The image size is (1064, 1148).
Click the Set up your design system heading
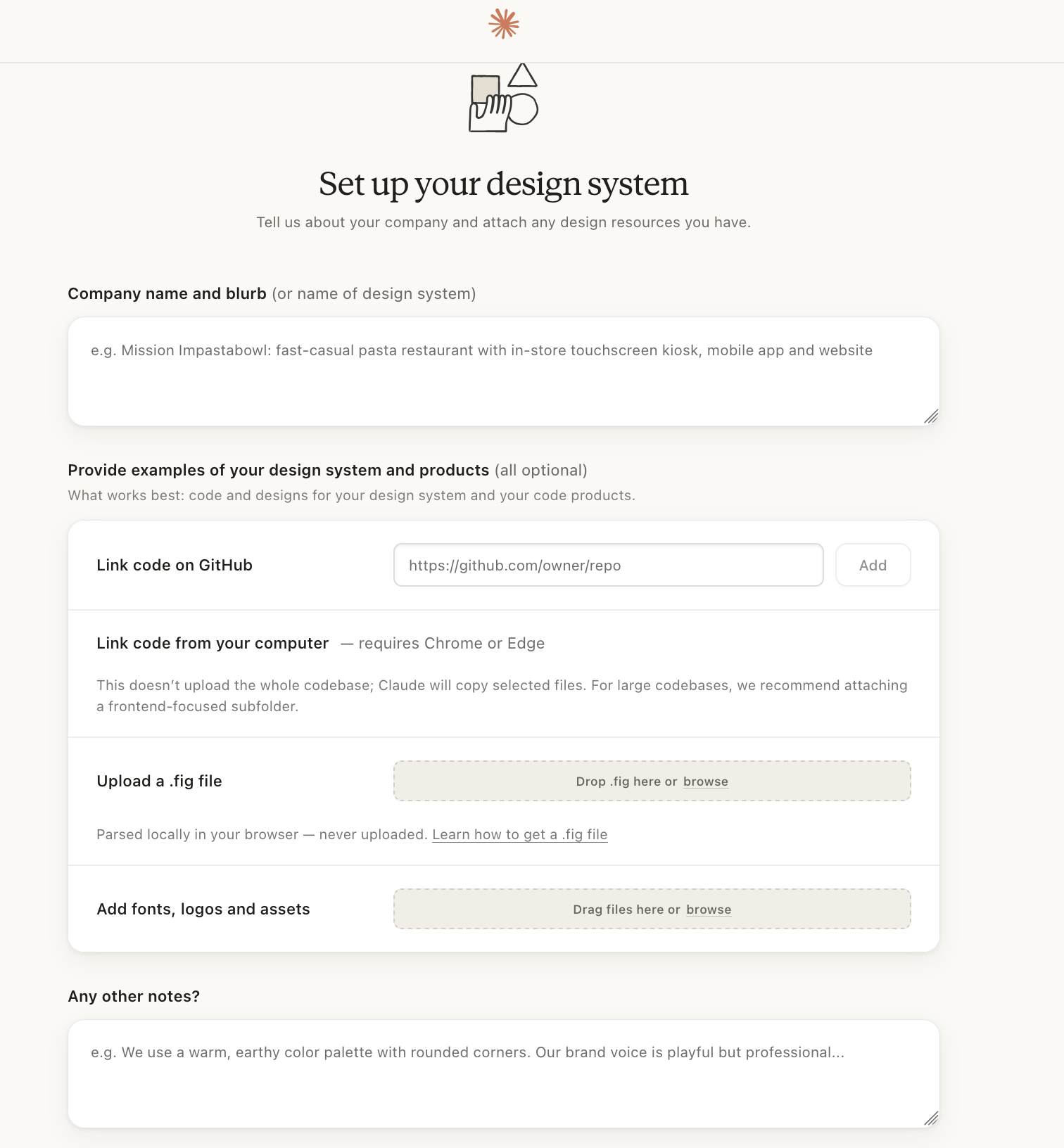[x=504, y=184]
